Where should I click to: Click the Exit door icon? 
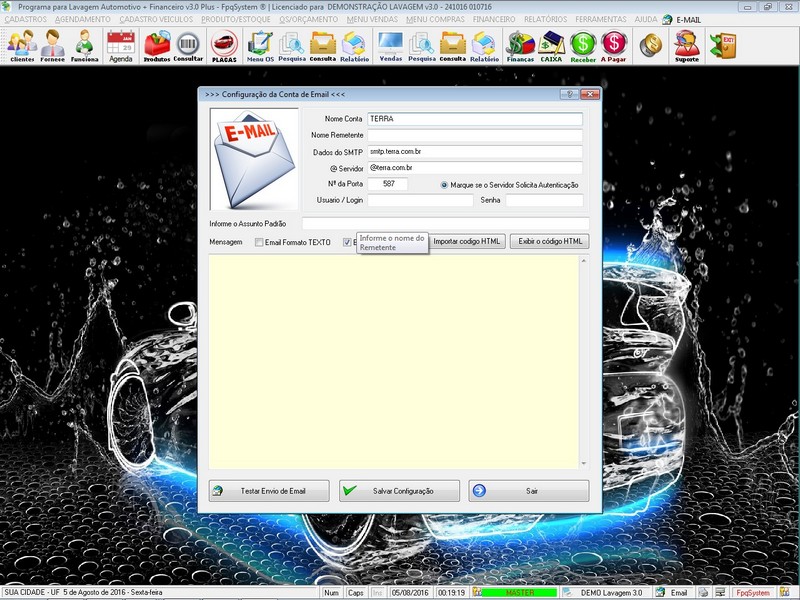pos(723,45)
